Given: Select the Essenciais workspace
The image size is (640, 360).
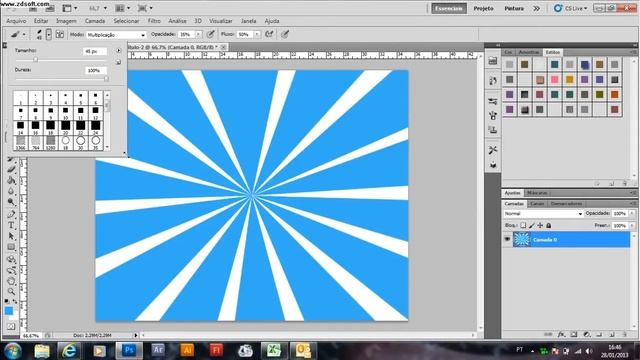Looking at the screenshot, I should click(449, 8).
